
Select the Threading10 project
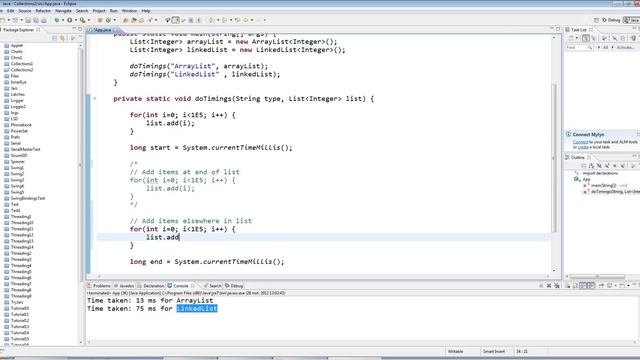point(22,223)
